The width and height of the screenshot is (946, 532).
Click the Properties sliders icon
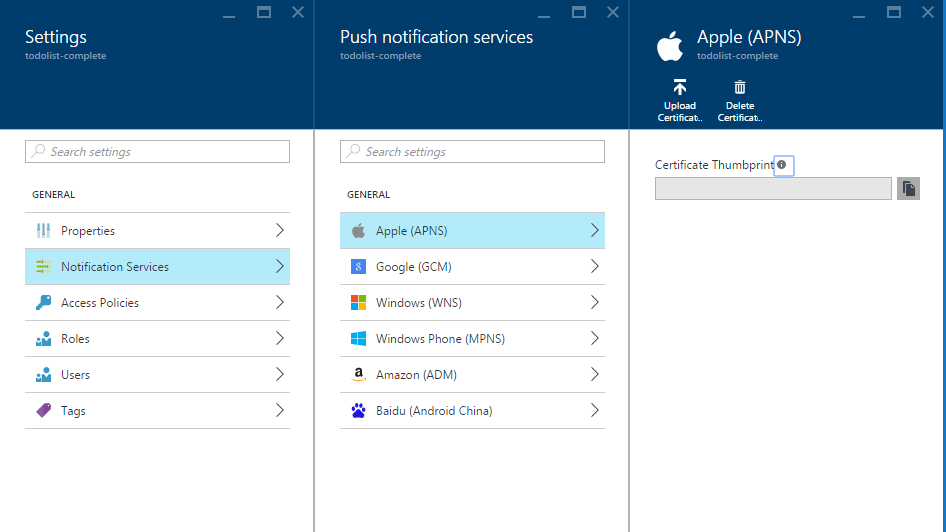pos(43,230)
